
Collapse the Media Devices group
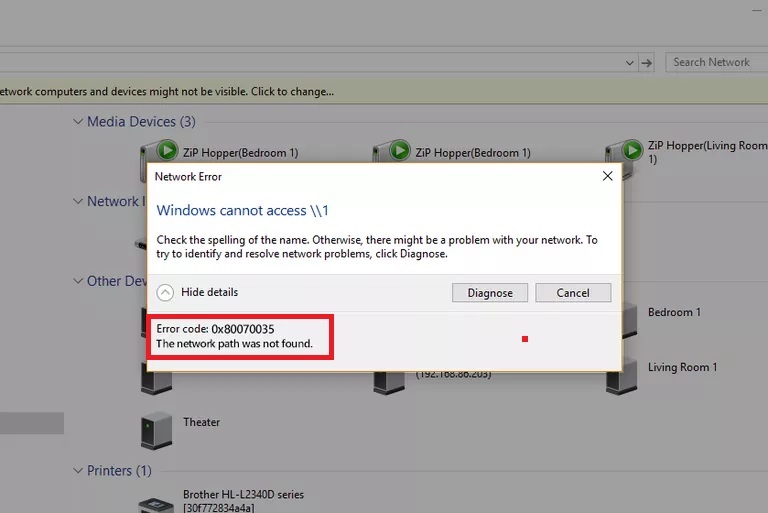[78, 121]
